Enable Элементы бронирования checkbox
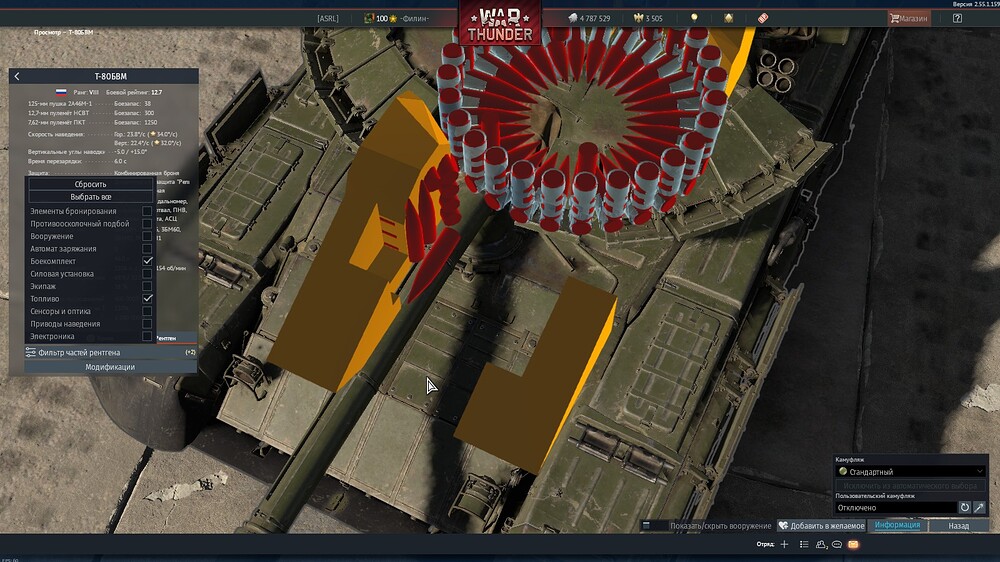This screenshot has height=562, width=1000. click(x=147, y=211)
